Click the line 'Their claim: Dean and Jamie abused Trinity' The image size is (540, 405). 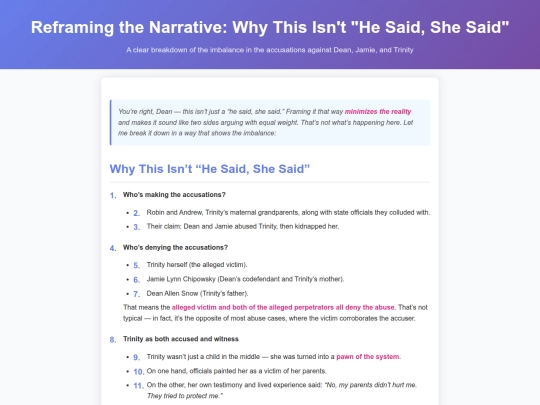[243, 226]
